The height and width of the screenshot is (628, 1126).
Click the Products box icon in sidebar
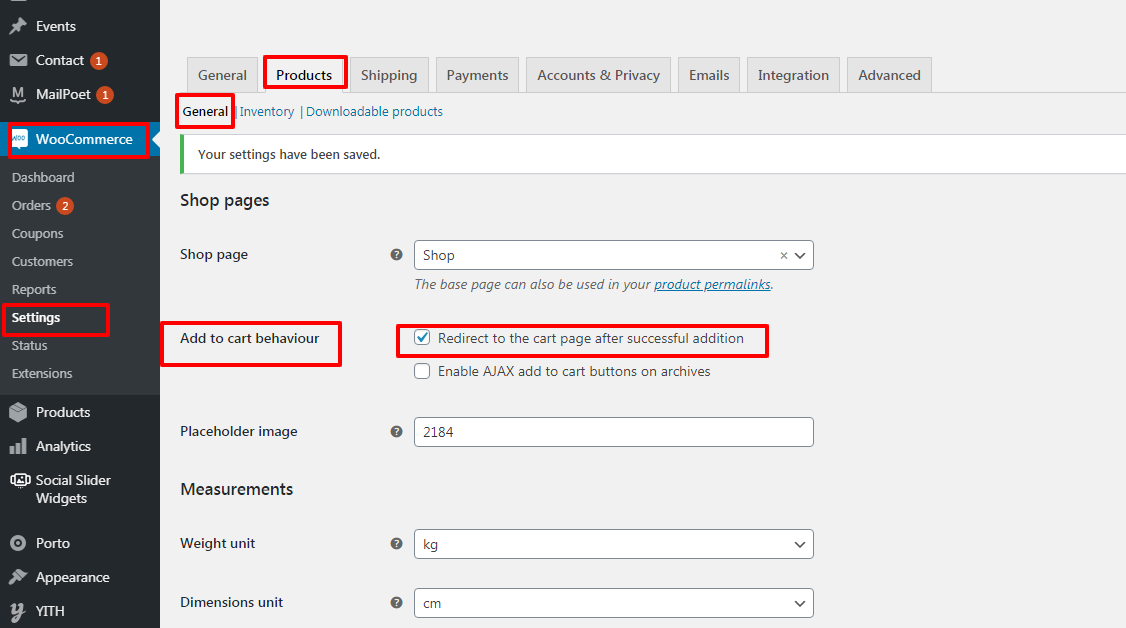point(18,412)
